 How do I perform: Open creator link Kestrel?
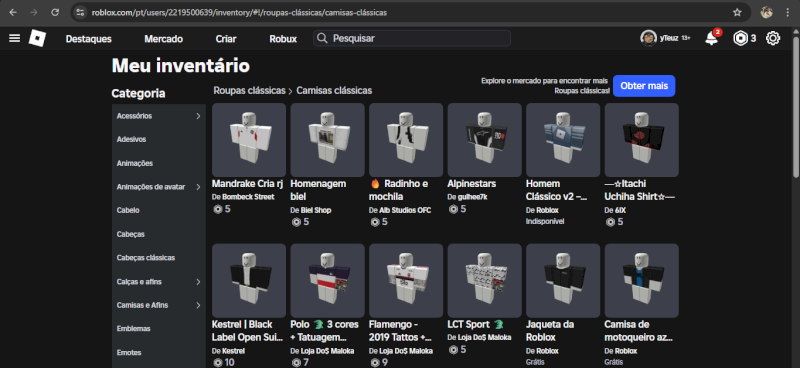(x=233, y=351)
